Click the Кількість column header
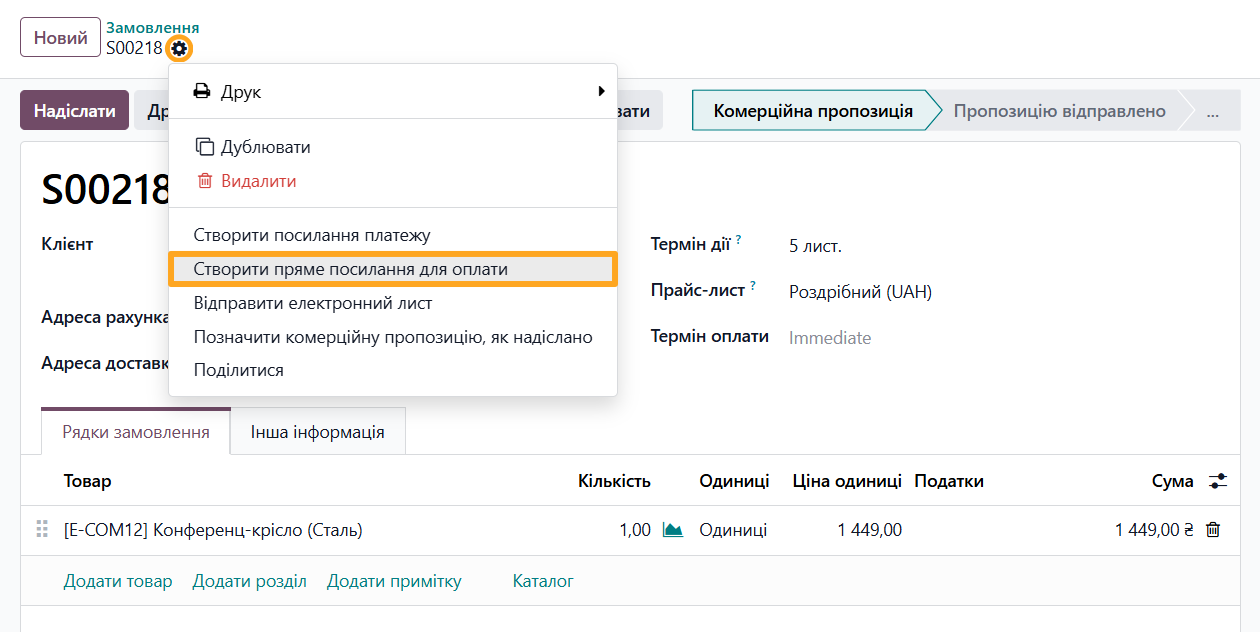Viewport: 1260px width, 632px height. 614,481
